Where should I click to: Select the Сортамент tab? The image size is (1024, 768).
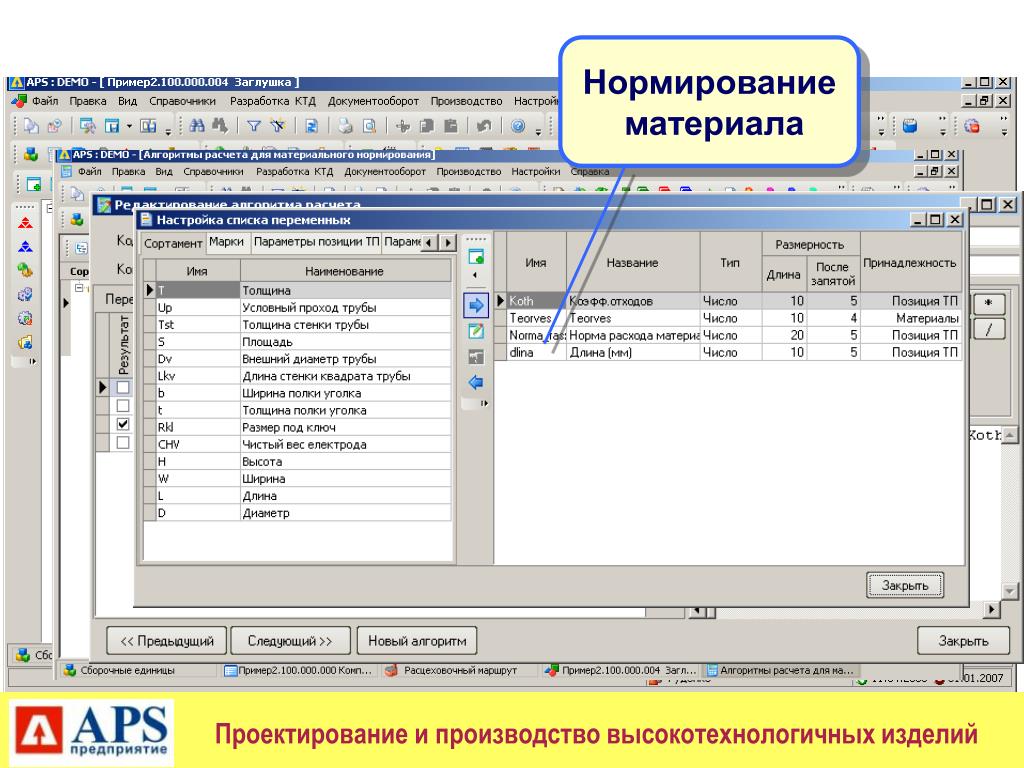click(173, 243)
